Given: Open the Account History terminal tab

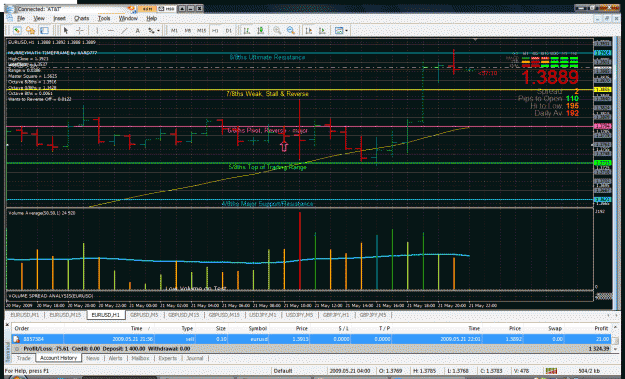Looking at the screenshot, I should (x=59, y=358).
